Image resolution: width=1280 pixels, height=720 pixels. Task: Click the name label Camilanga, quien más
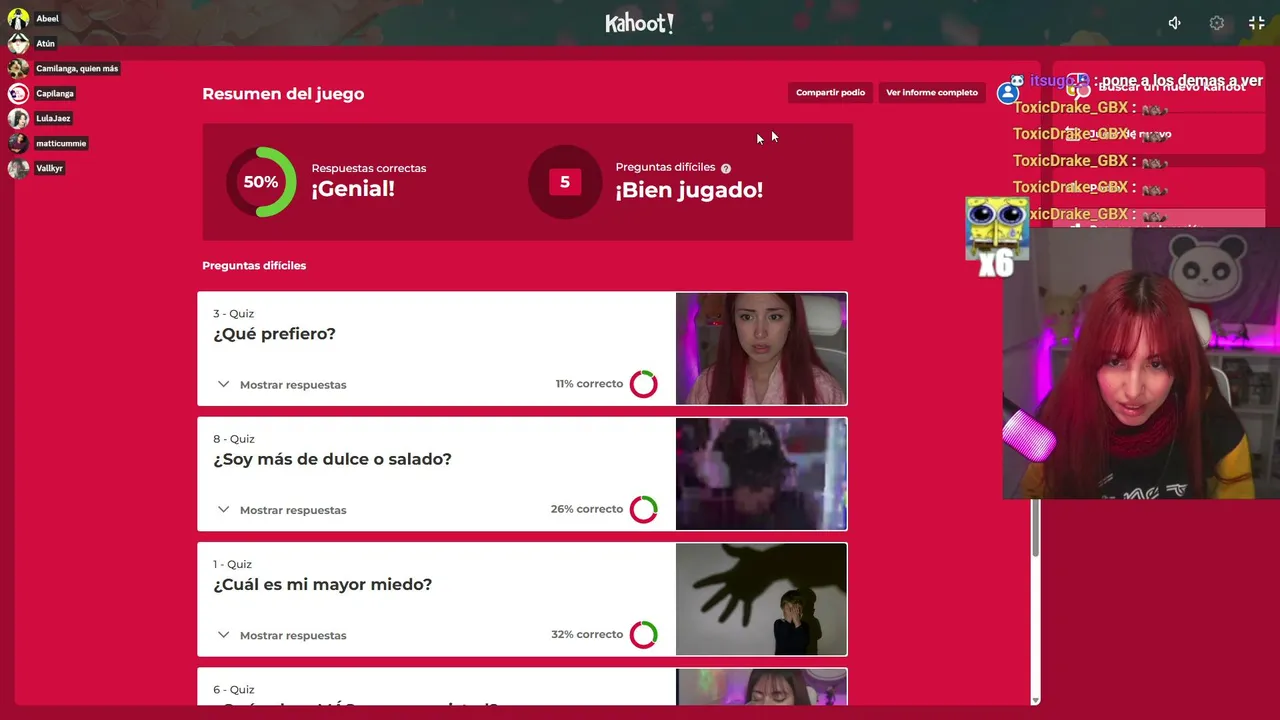point(77,68)
